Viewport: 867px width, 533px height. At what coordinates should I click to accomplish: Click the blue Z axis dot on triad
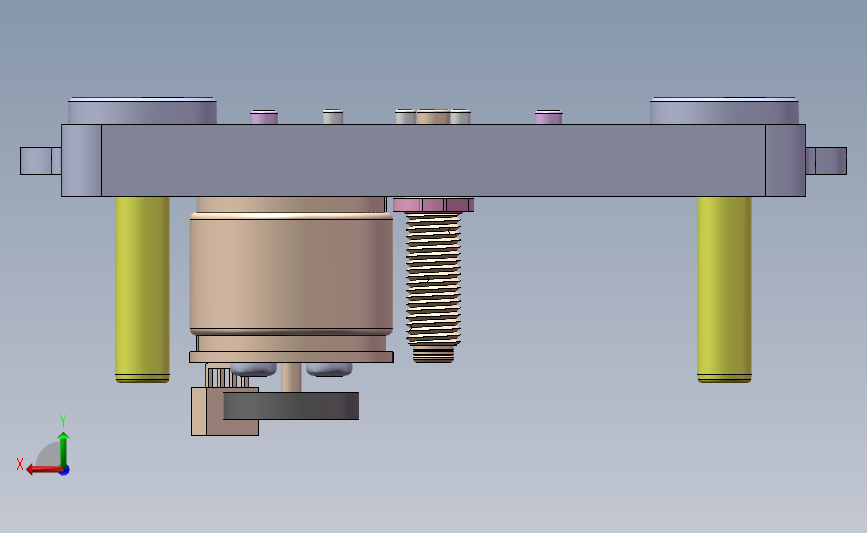(65, 471)
